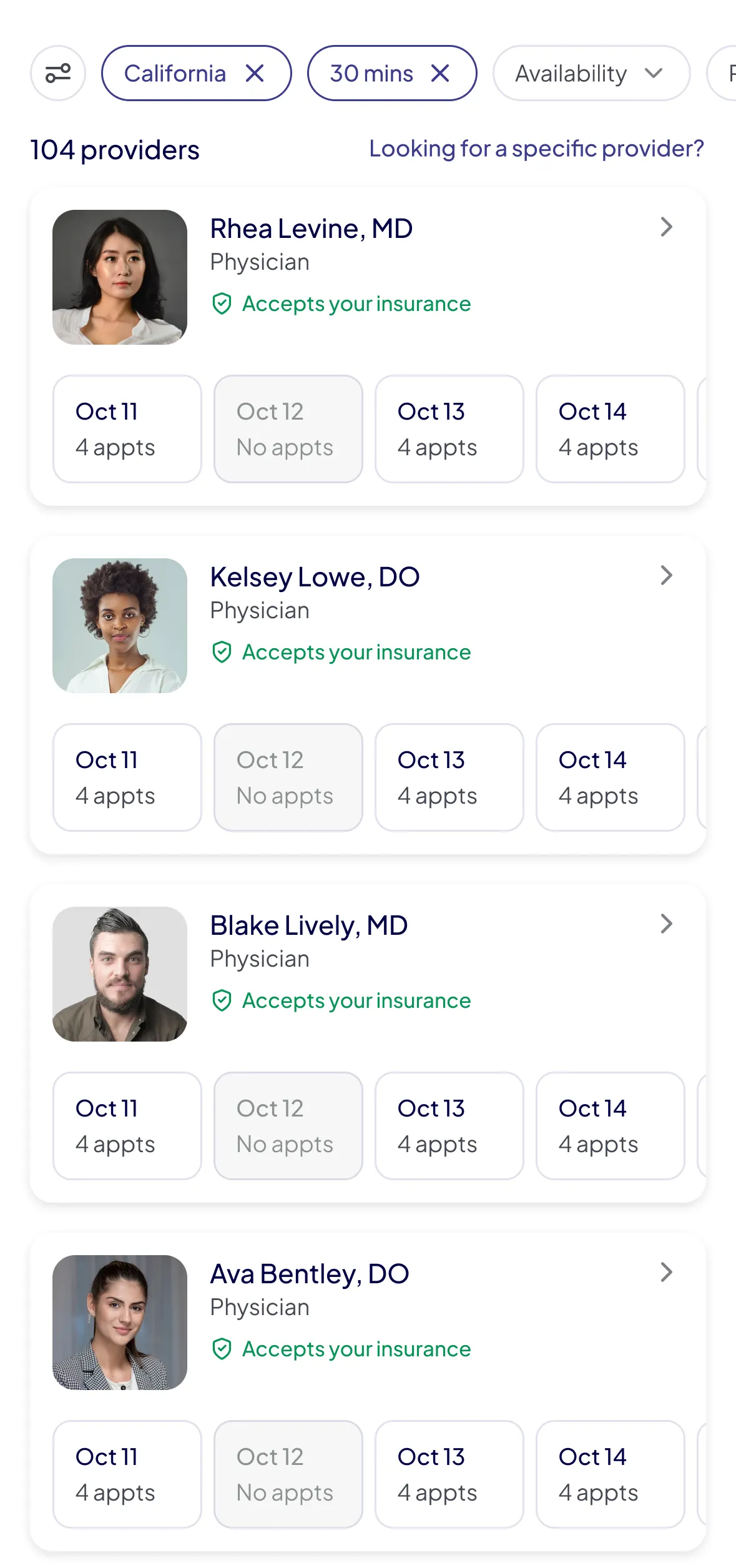Click insurance shield icon for Rhea Levine
Image resolution: width=736 pixels, height=1568 pixels.
222,304
